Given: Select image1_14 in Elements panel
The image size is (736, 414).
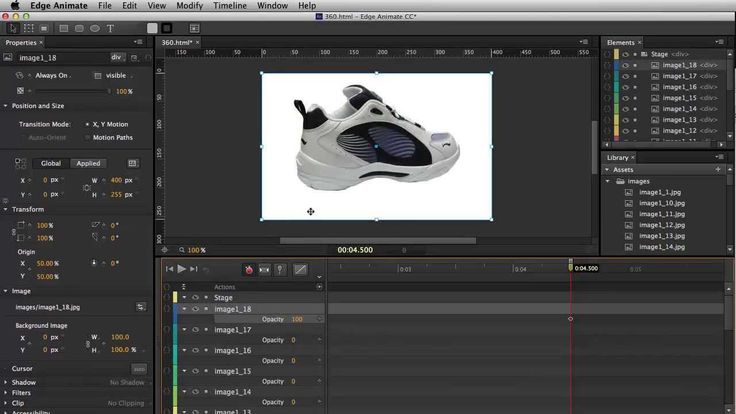Looking at the screenshot, I should pos(679,109).
